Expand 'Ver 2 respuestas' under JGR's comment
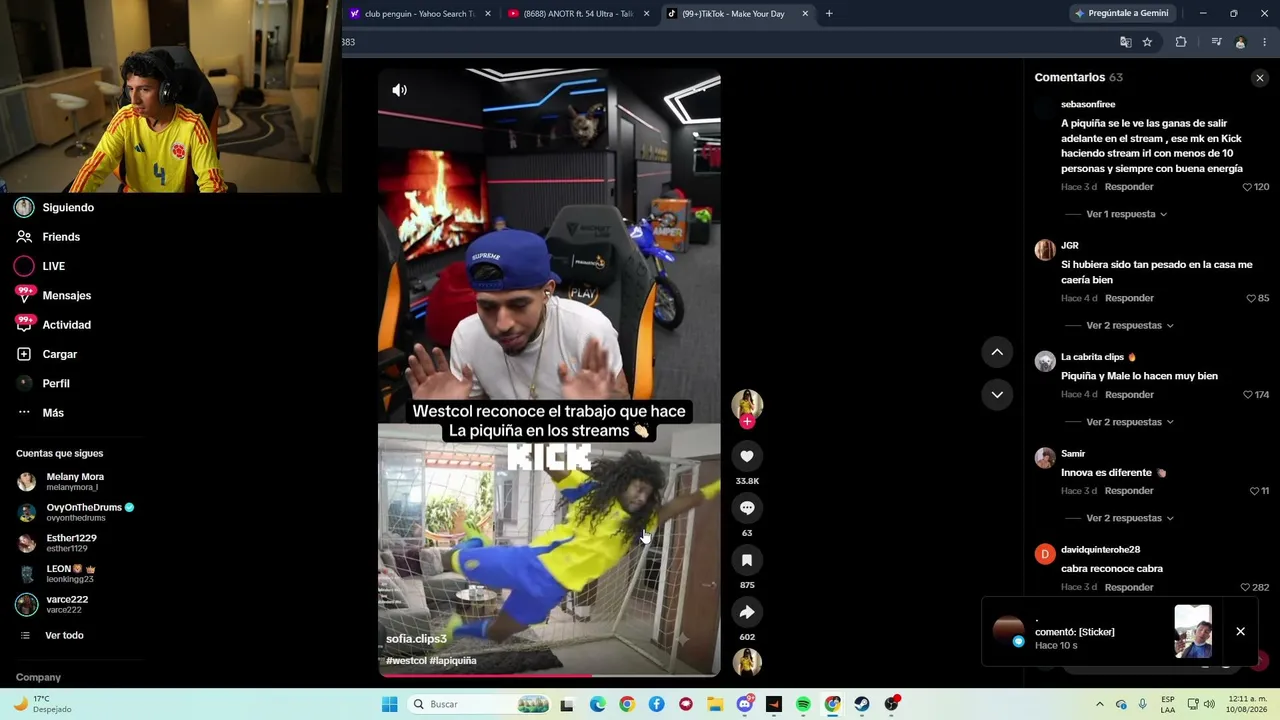Screen dimensions: 1280x720 tap(1130, 325)
